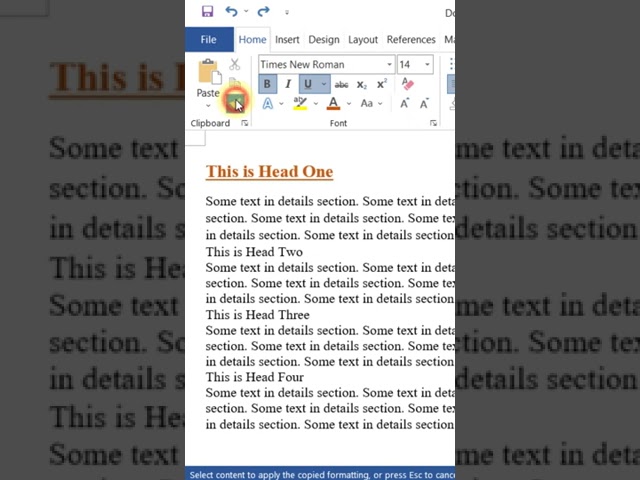
Task: Open the highlight color dropdown arrow
Action: 316,104
